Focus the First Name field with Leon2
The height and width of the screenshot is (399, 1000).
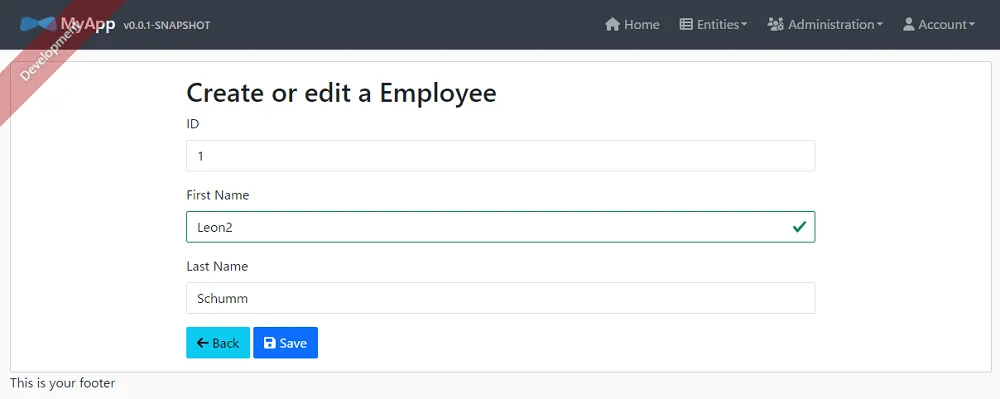click(x=501, y=227)
